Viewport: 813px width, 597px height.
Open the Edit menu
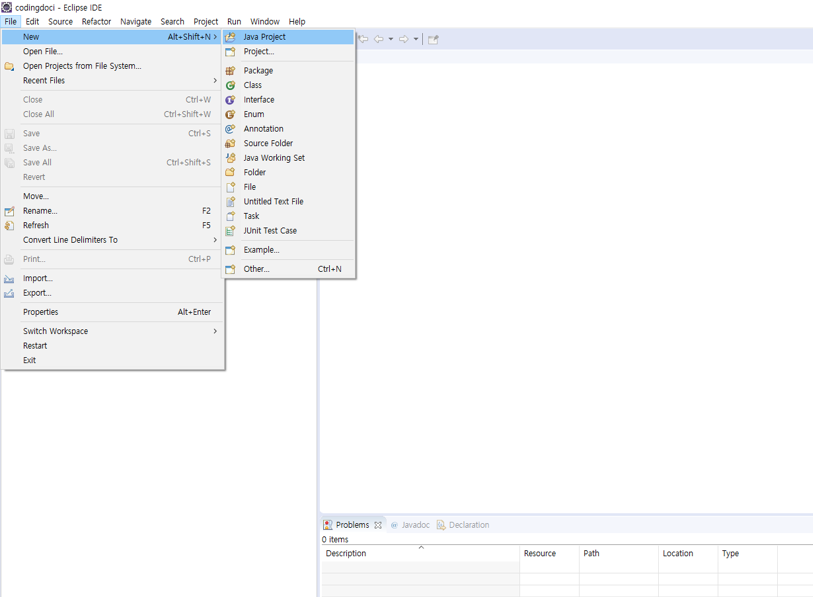point(32,21)
